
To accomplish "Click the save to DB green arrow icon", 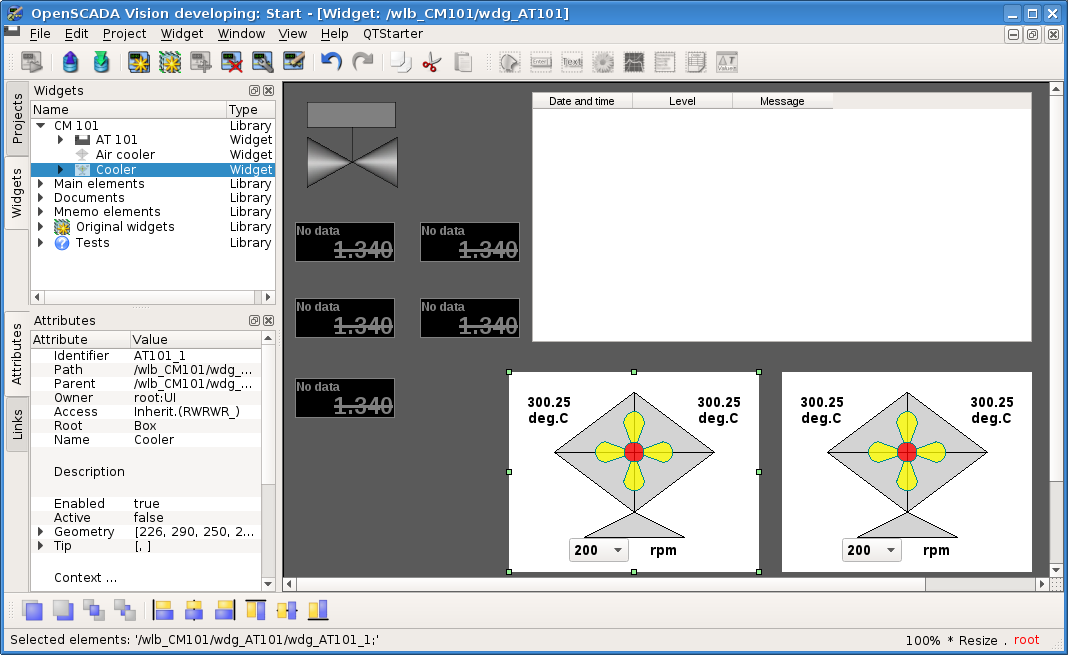I will pos(101,62).
